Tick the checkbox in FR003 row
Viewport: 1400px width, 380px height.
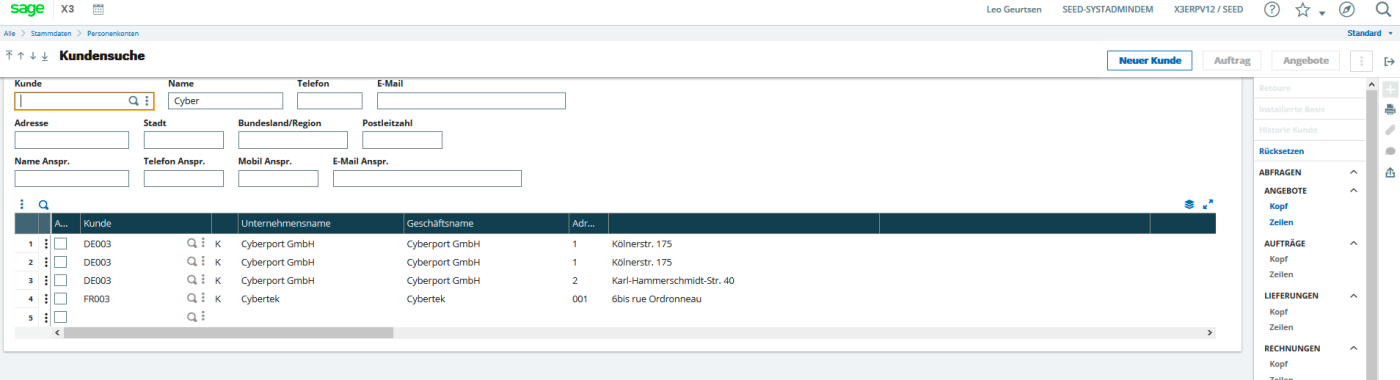(x=60, y=298)
